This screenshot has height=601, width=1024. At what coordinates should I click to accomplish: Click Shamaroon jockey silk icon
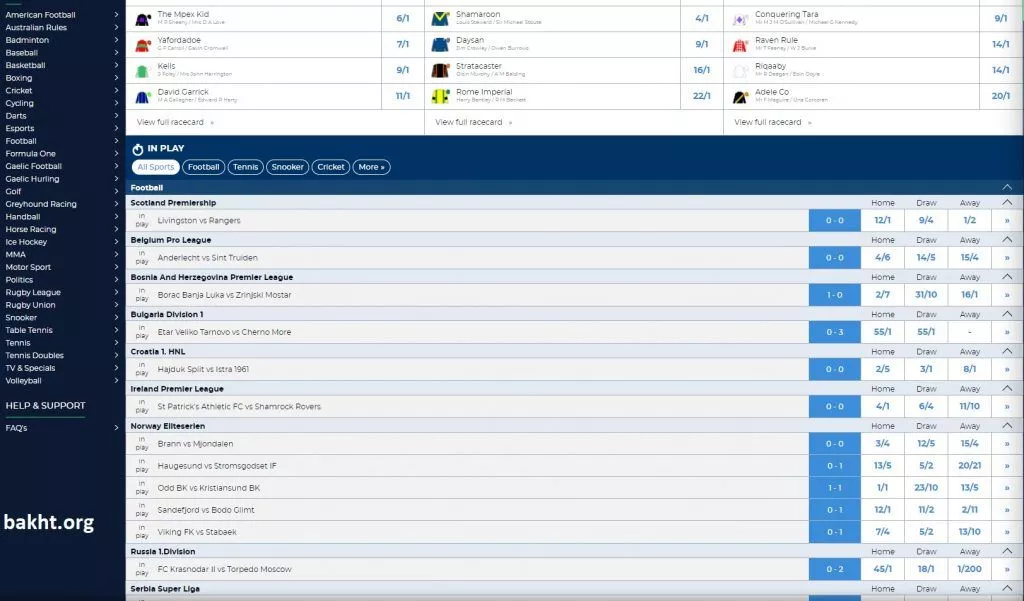(440, 19)
